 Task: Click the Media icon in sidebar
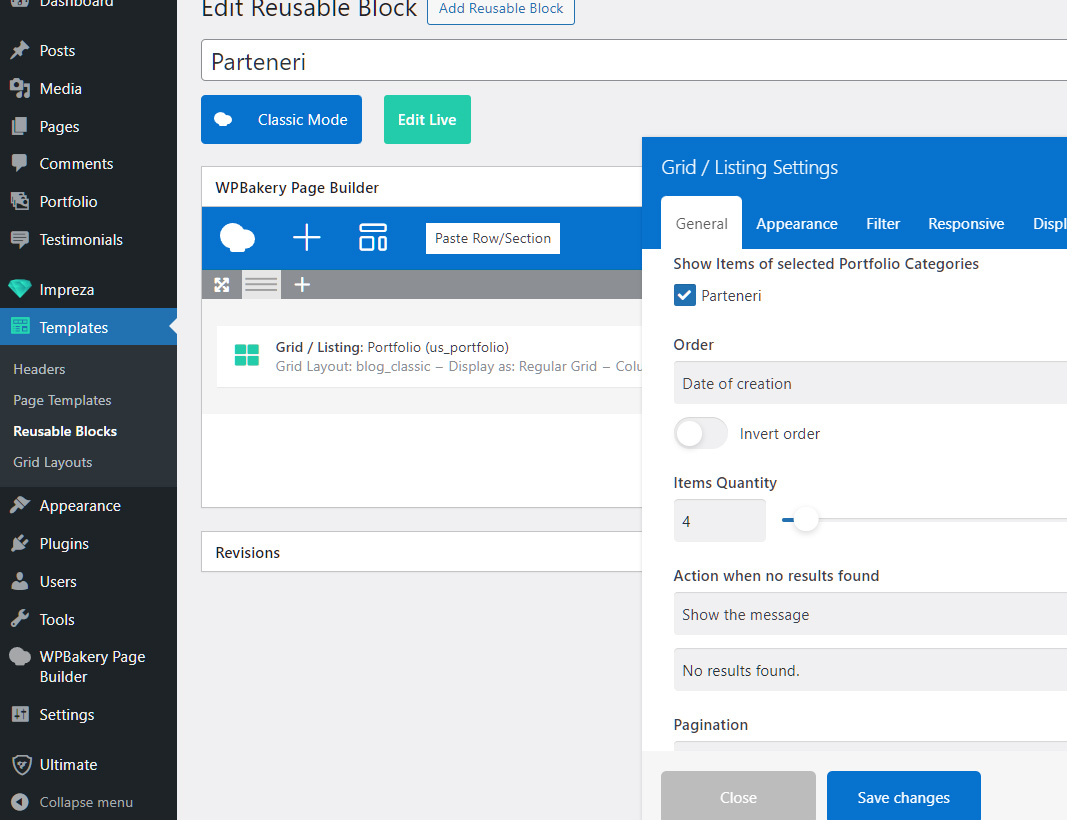(x=20, y=88)
